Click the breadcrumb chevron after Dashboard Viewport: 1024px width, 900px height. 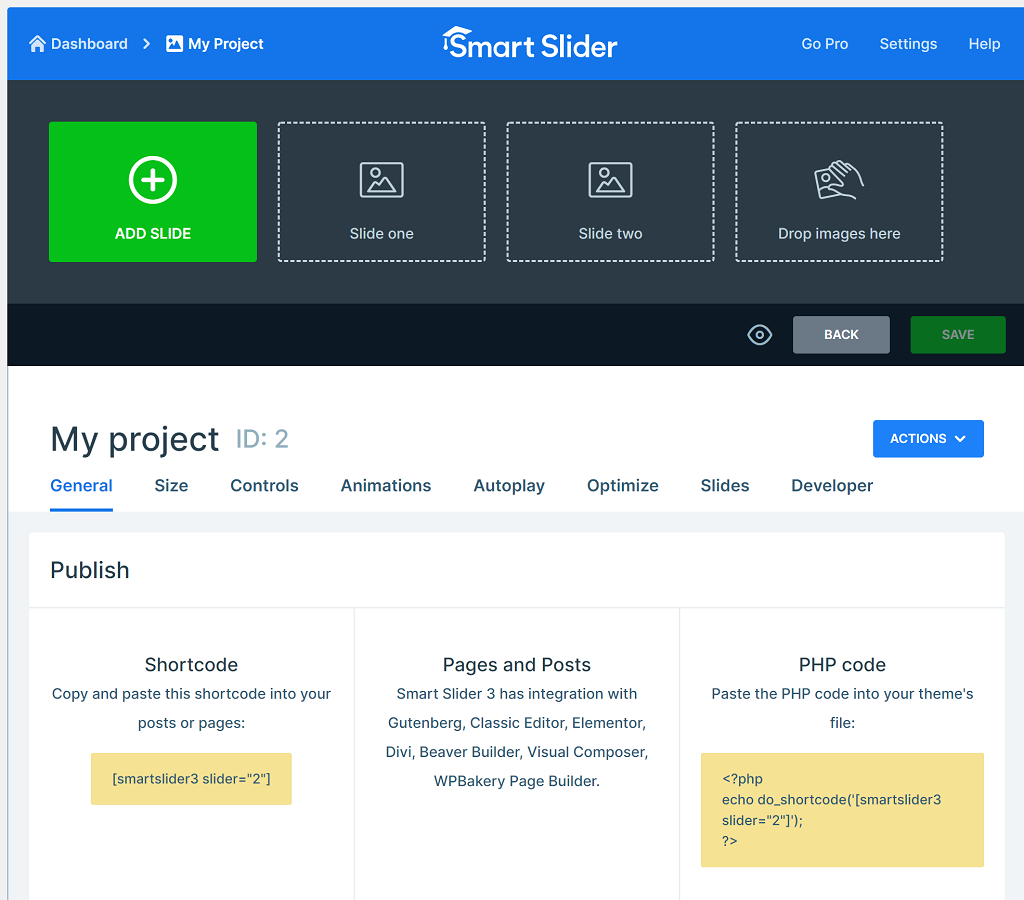(x=147, y=44)
